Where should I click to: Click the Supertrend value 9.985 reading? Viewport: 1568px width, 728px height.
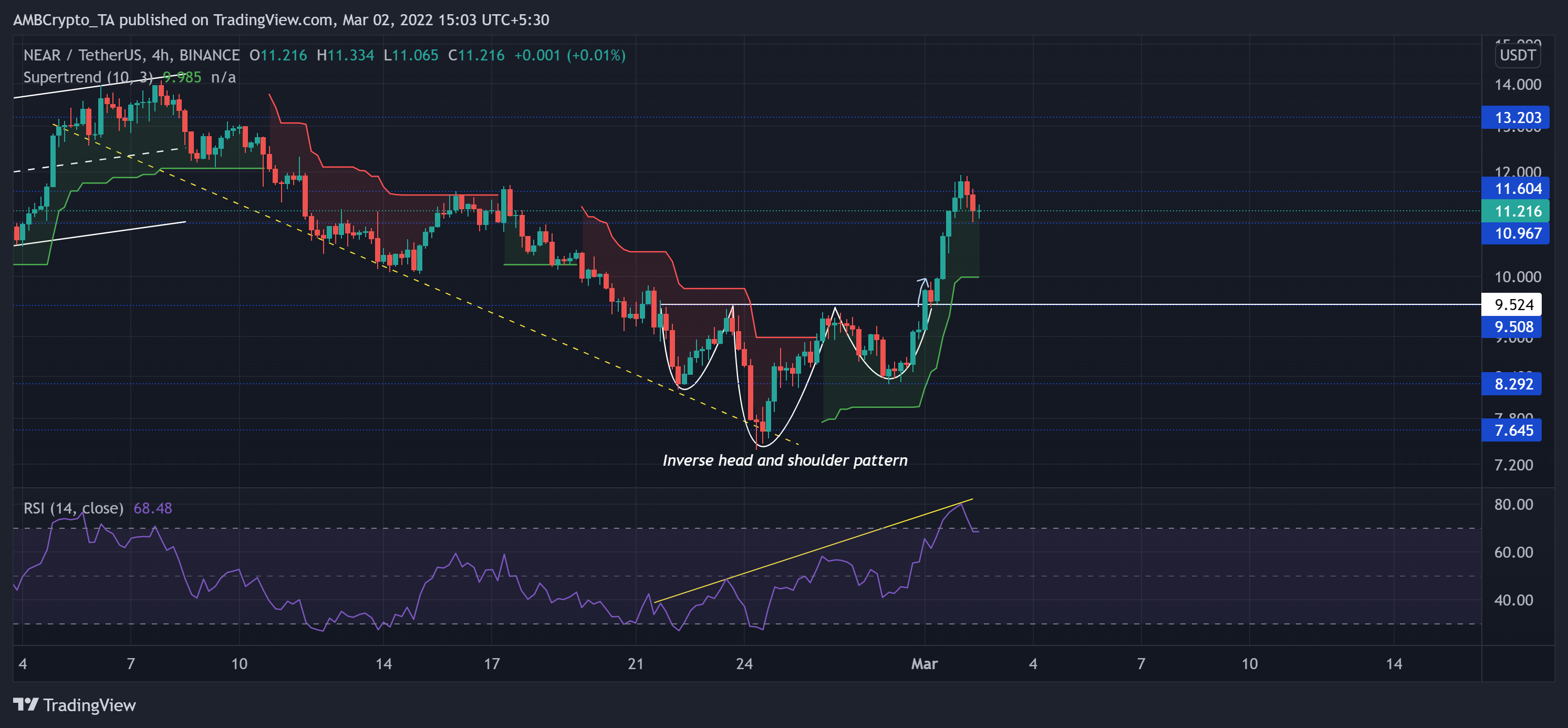(181, 77)
